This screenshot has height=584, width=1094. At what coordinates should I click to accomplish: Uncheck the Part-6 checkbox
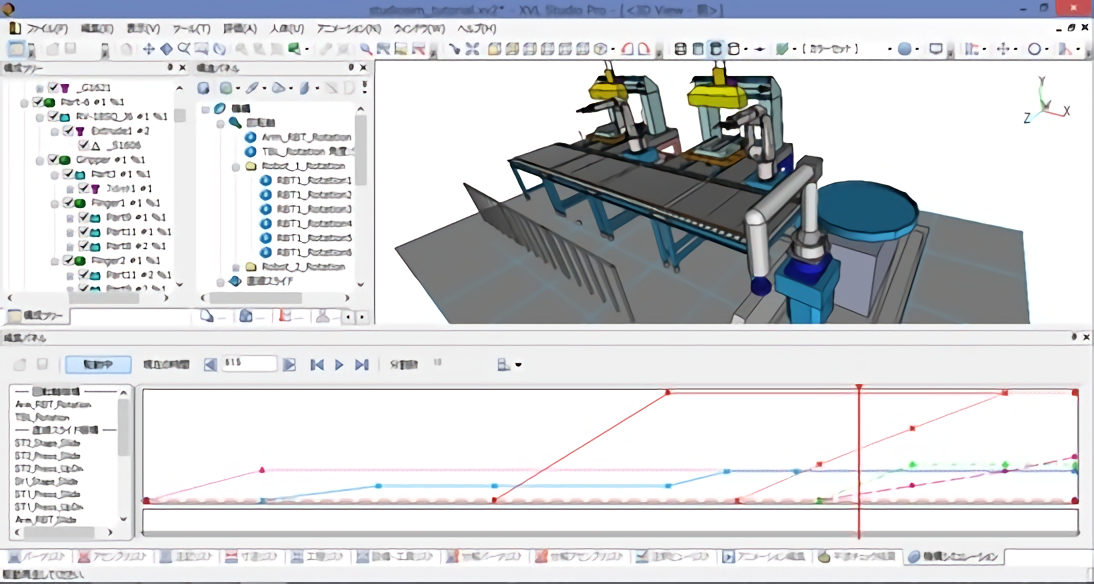(38, 102)
